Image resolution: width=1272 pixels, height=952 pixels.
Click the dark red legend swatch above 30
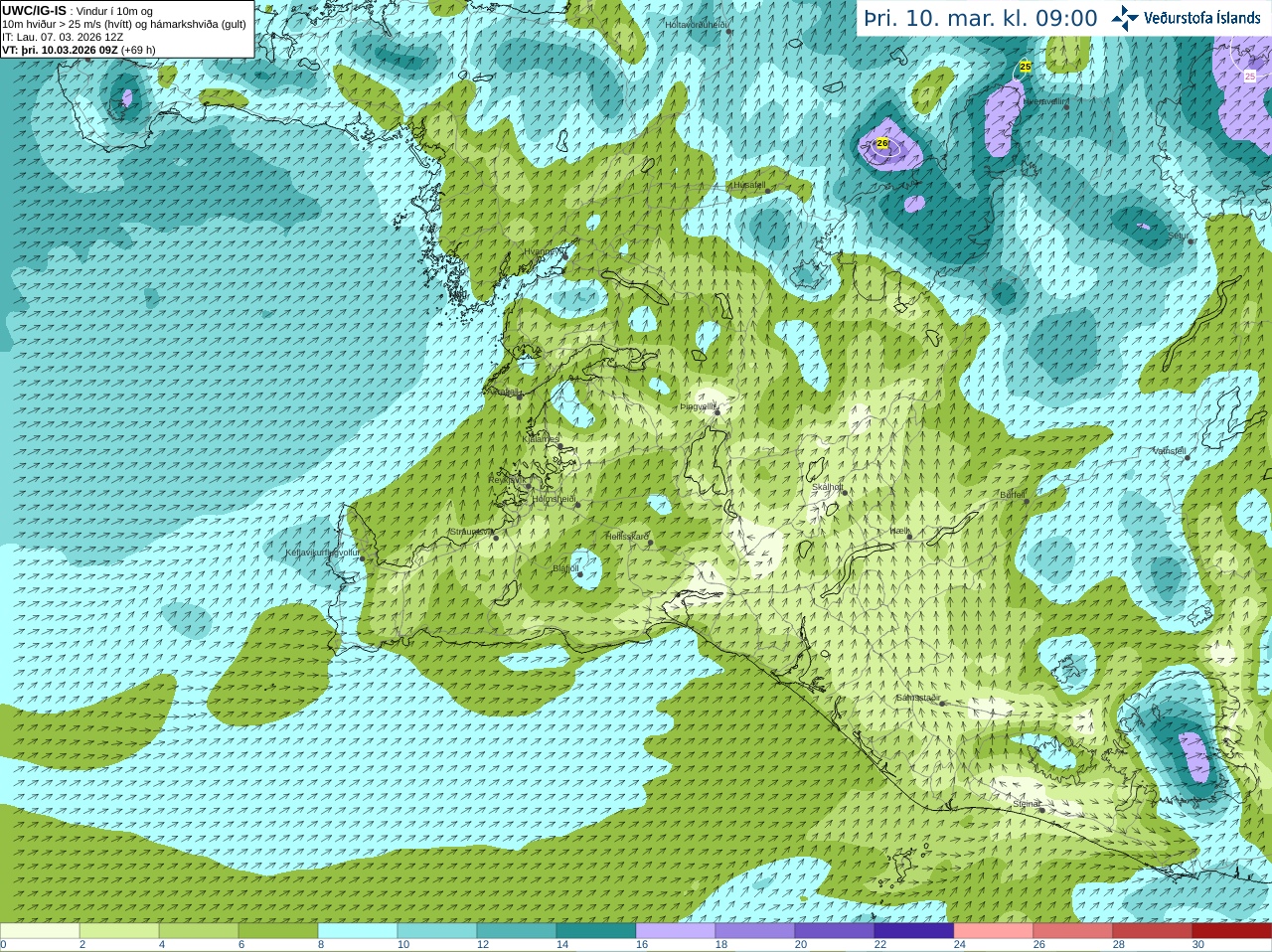(1232, 931)
